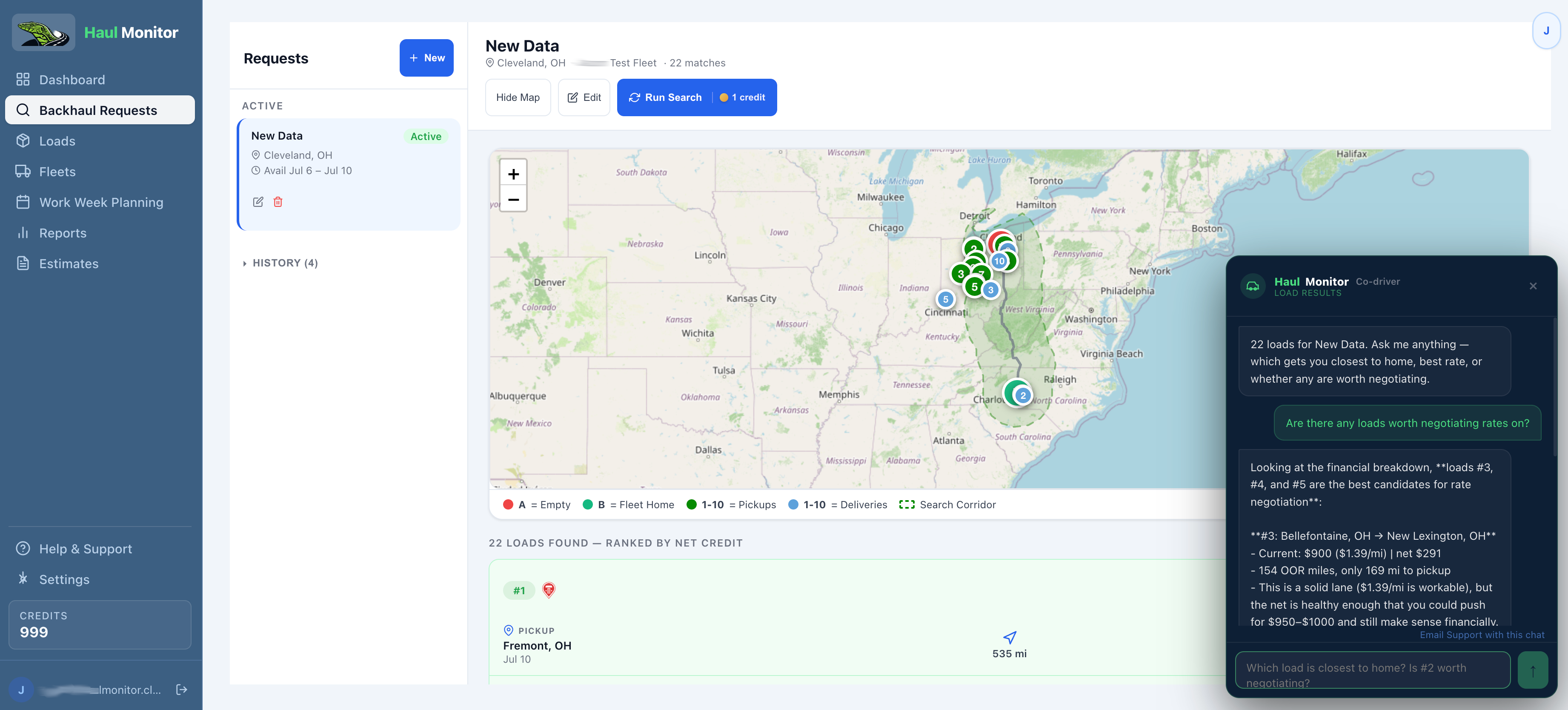Click the Estimates document icon

tap(23, 263)
